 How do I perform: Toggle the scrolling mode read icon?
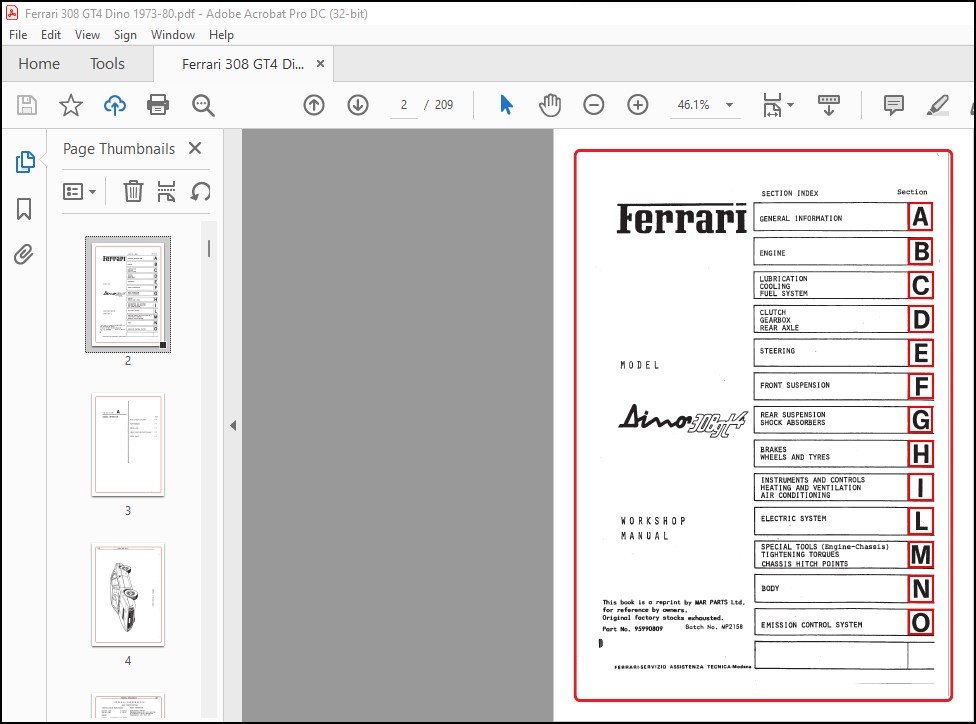(828, 105)
